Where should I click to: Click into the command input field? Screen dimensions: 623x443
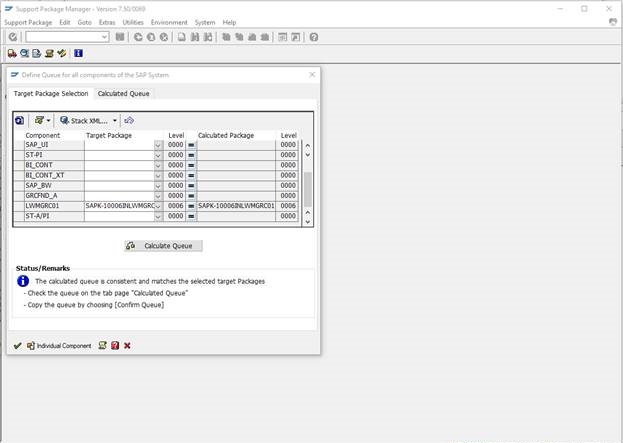tap(67, 37)
